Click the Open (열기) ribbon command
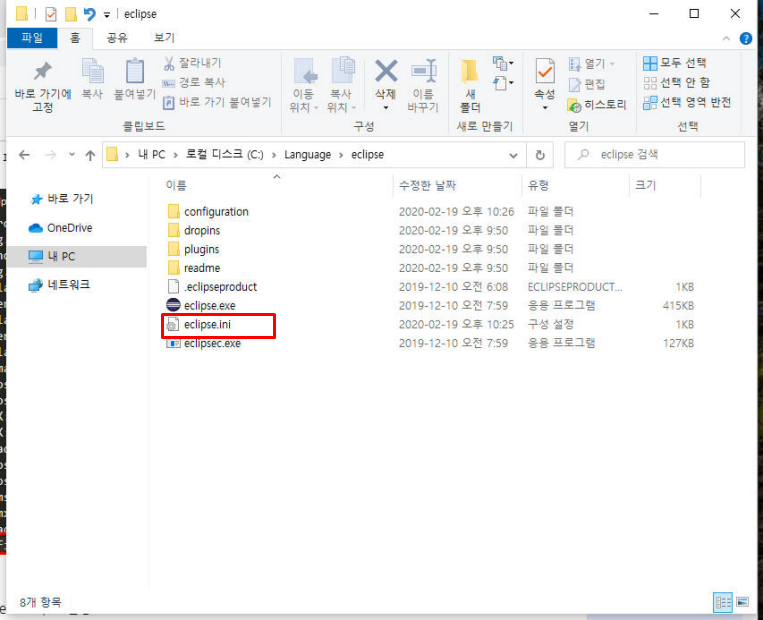 590,64
